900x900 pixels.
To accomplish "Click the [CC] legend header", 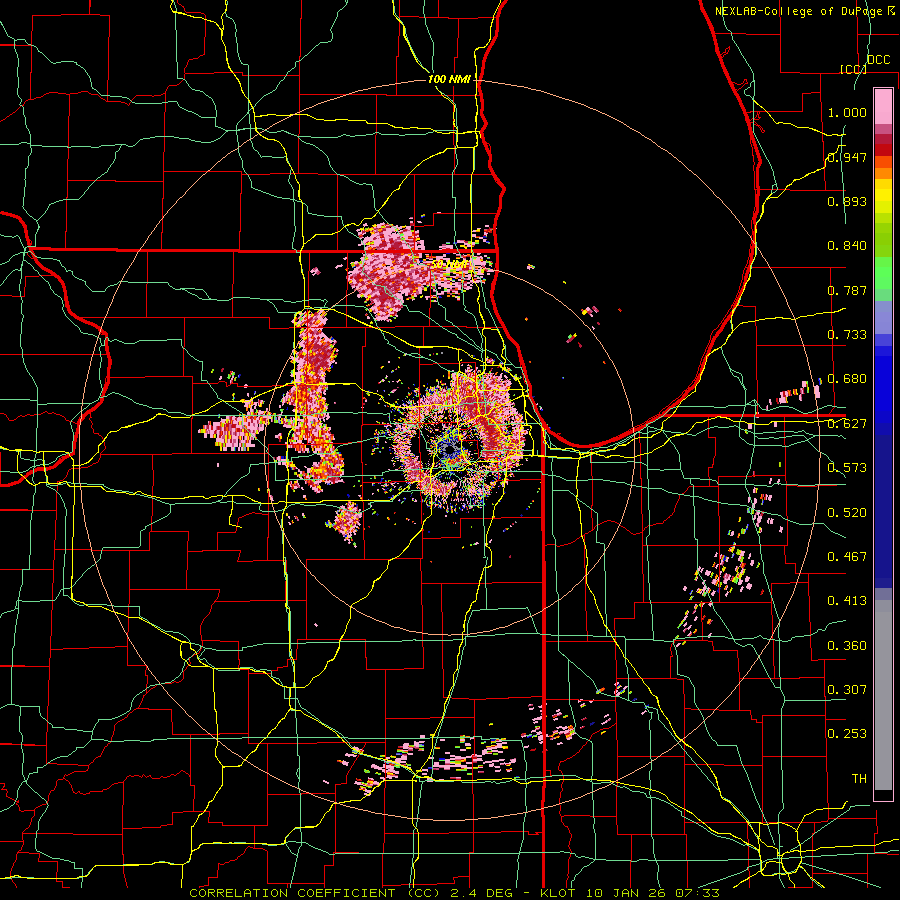I will [x=853, y=69].
